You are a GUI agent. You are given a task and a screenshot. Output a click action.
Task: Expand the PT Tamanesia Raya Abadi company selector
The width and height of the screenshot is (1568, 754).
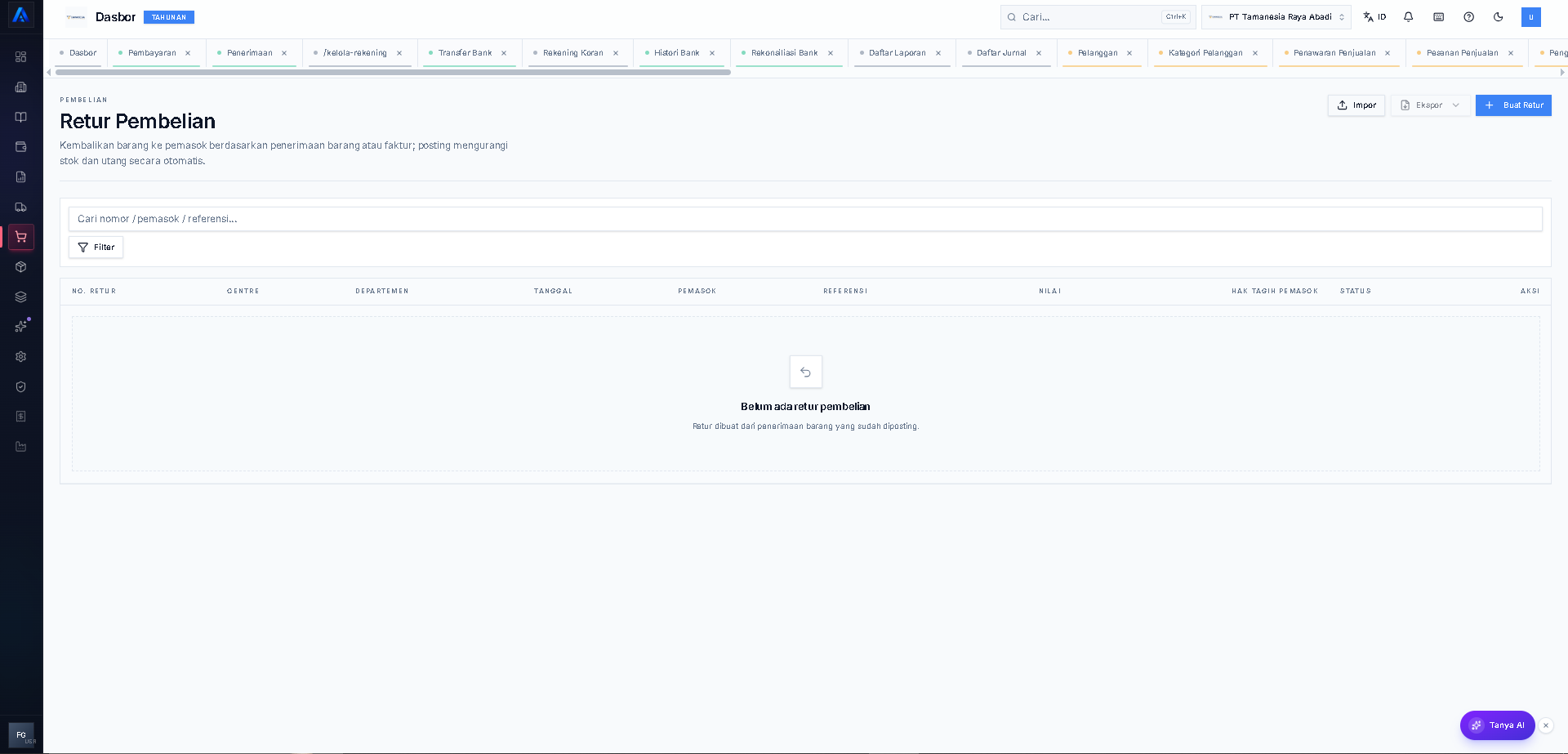pyautogui.click(x=1276, y=17)
